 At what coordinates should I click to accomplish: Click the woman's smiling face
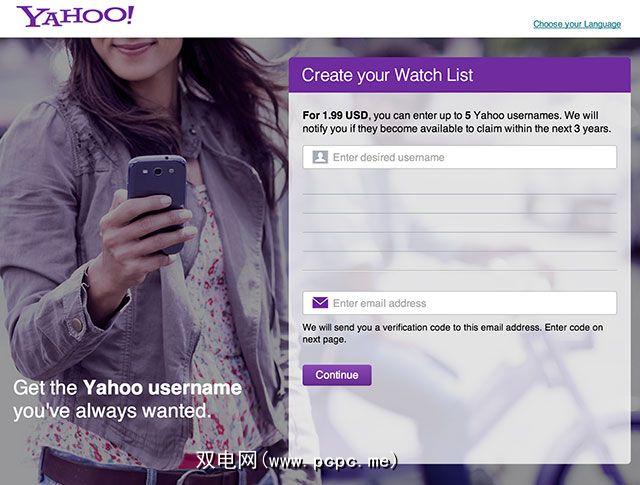coord(133,49)
